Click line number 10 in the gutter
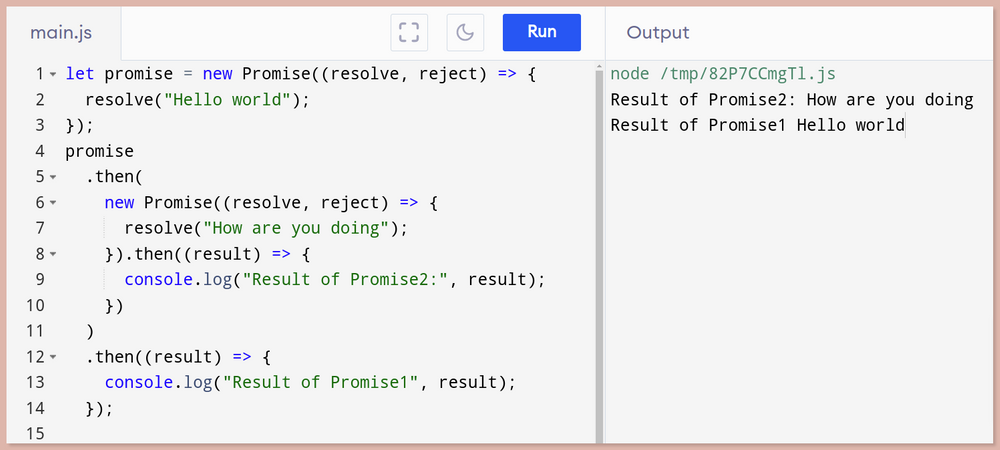This screenshot has width=1000, height=450. 36,305
